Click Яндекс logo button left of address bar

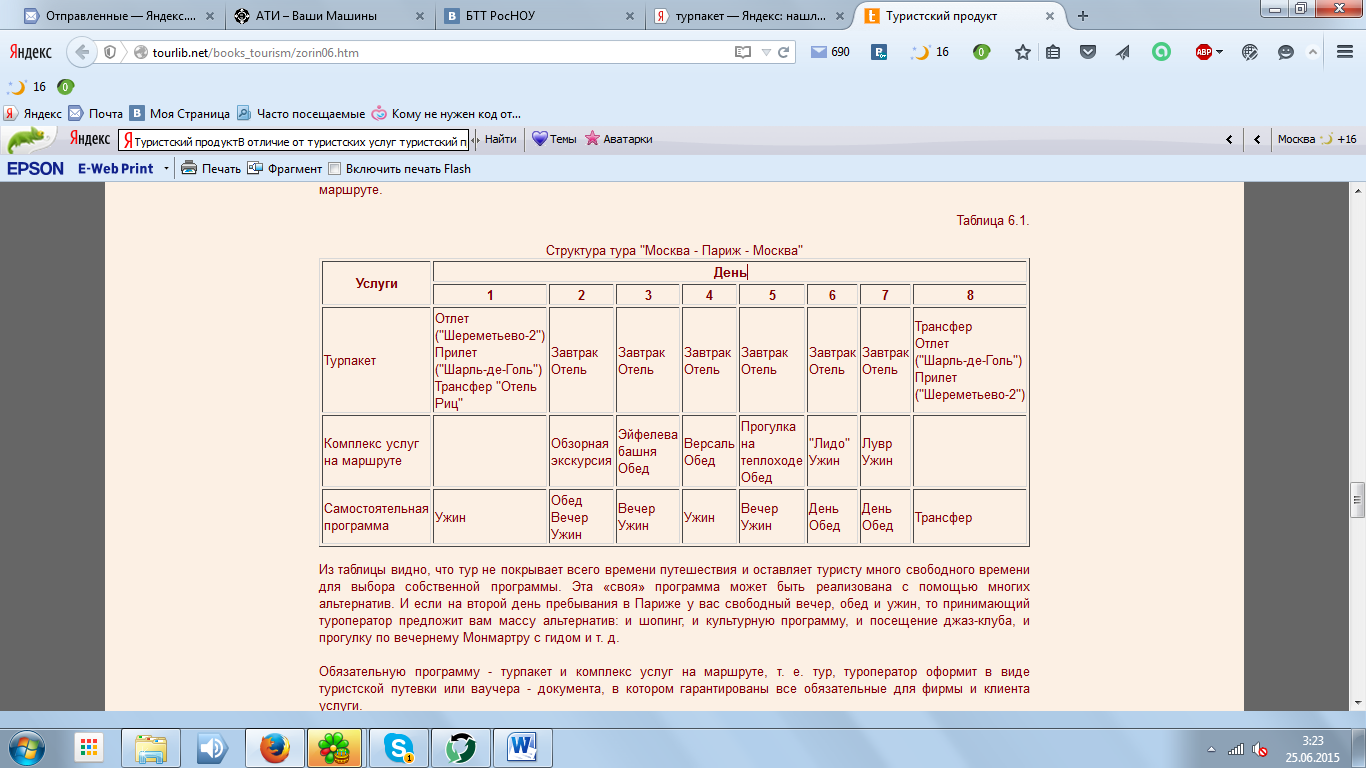pyautogui.click(x=32, y=52)
